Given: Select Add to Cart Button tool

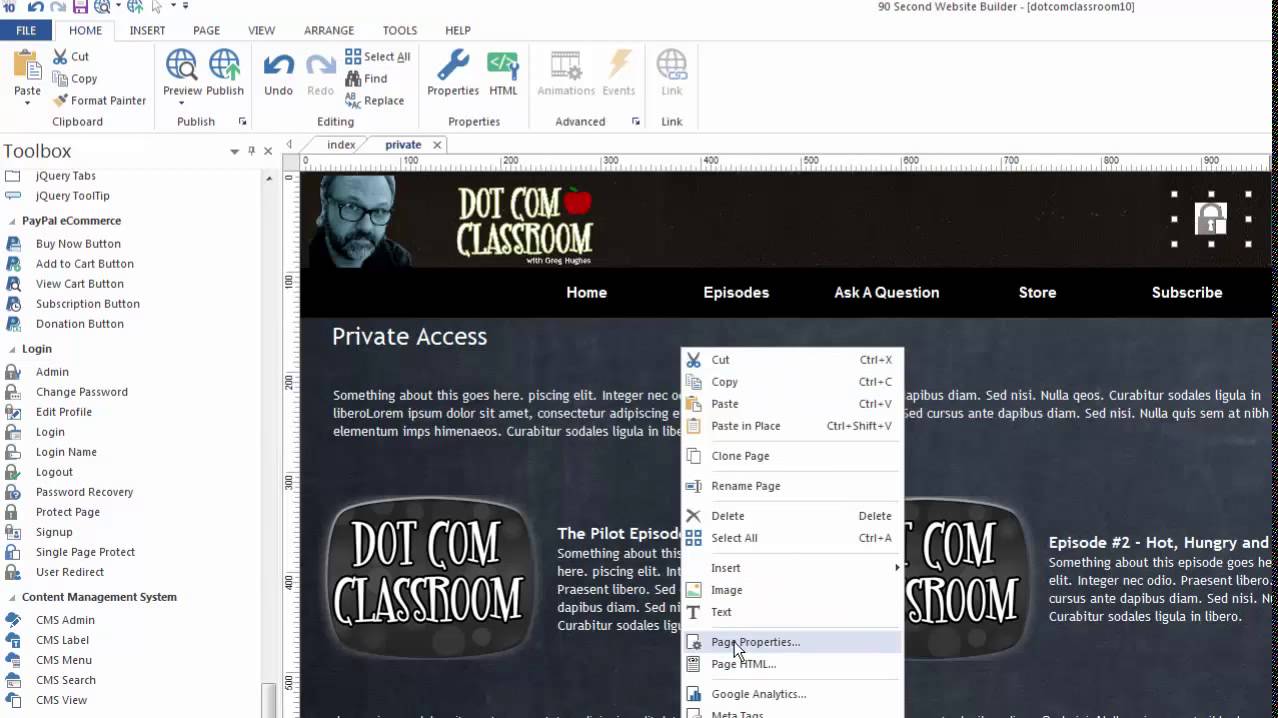Looking at the screenshot, I should click(x=84, y=264).
